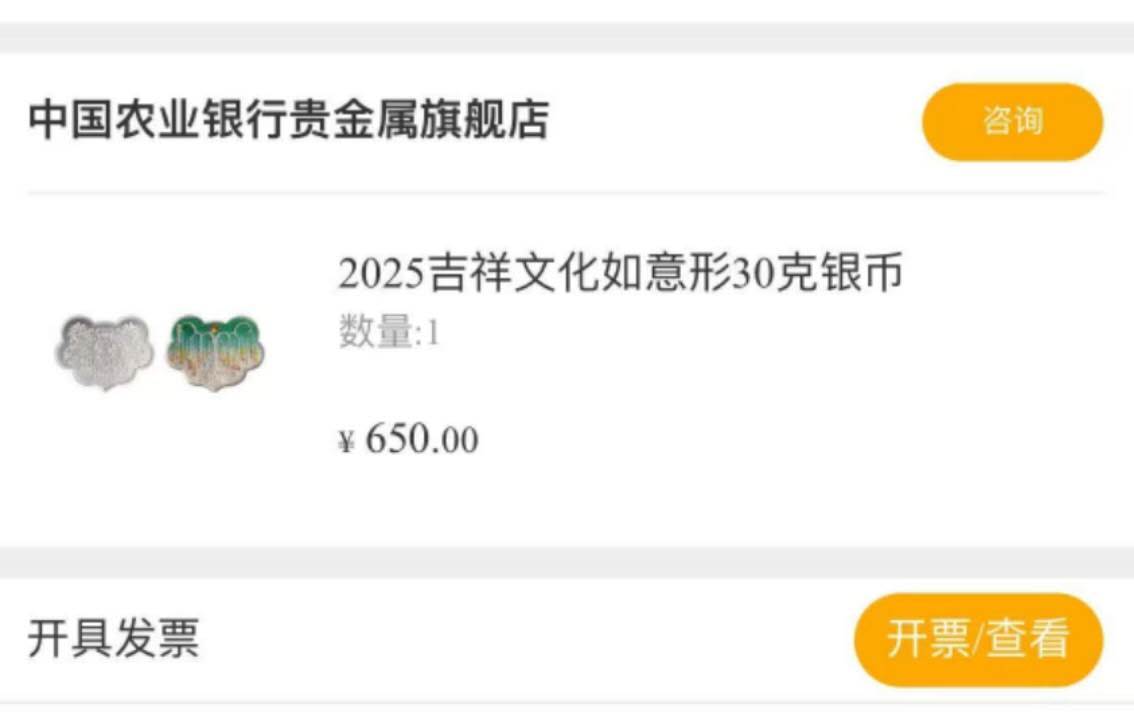
Task: Tap the word 咨询 inside the orange pill
Action: (1012, 121)
